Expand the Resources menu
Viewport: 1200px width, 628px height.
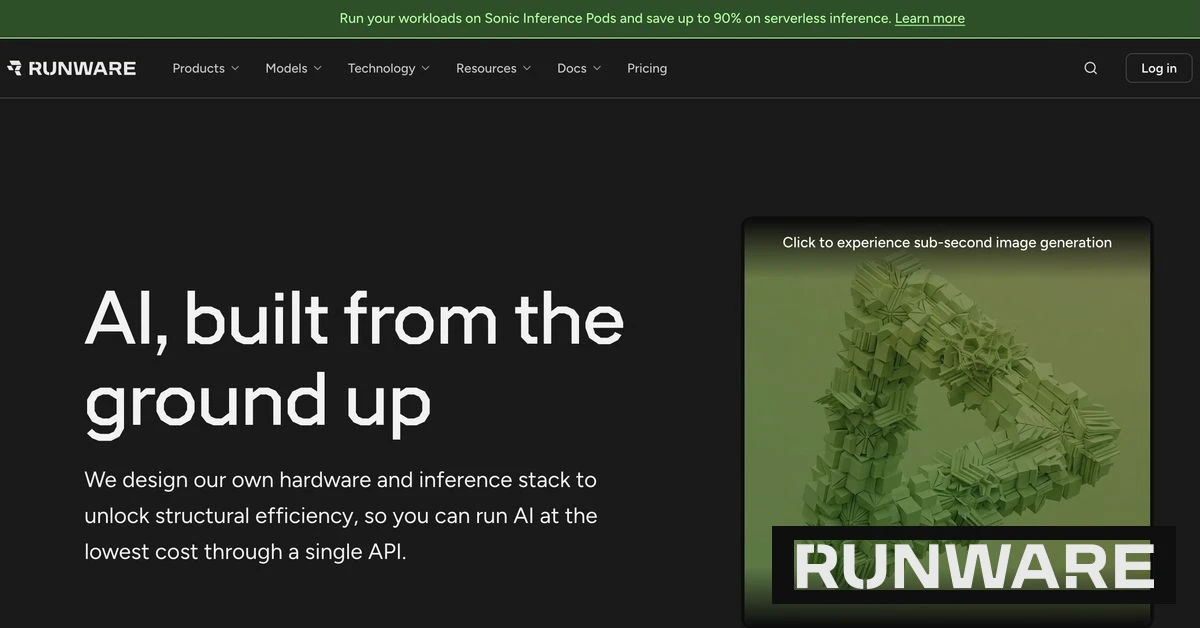(494, 68)
